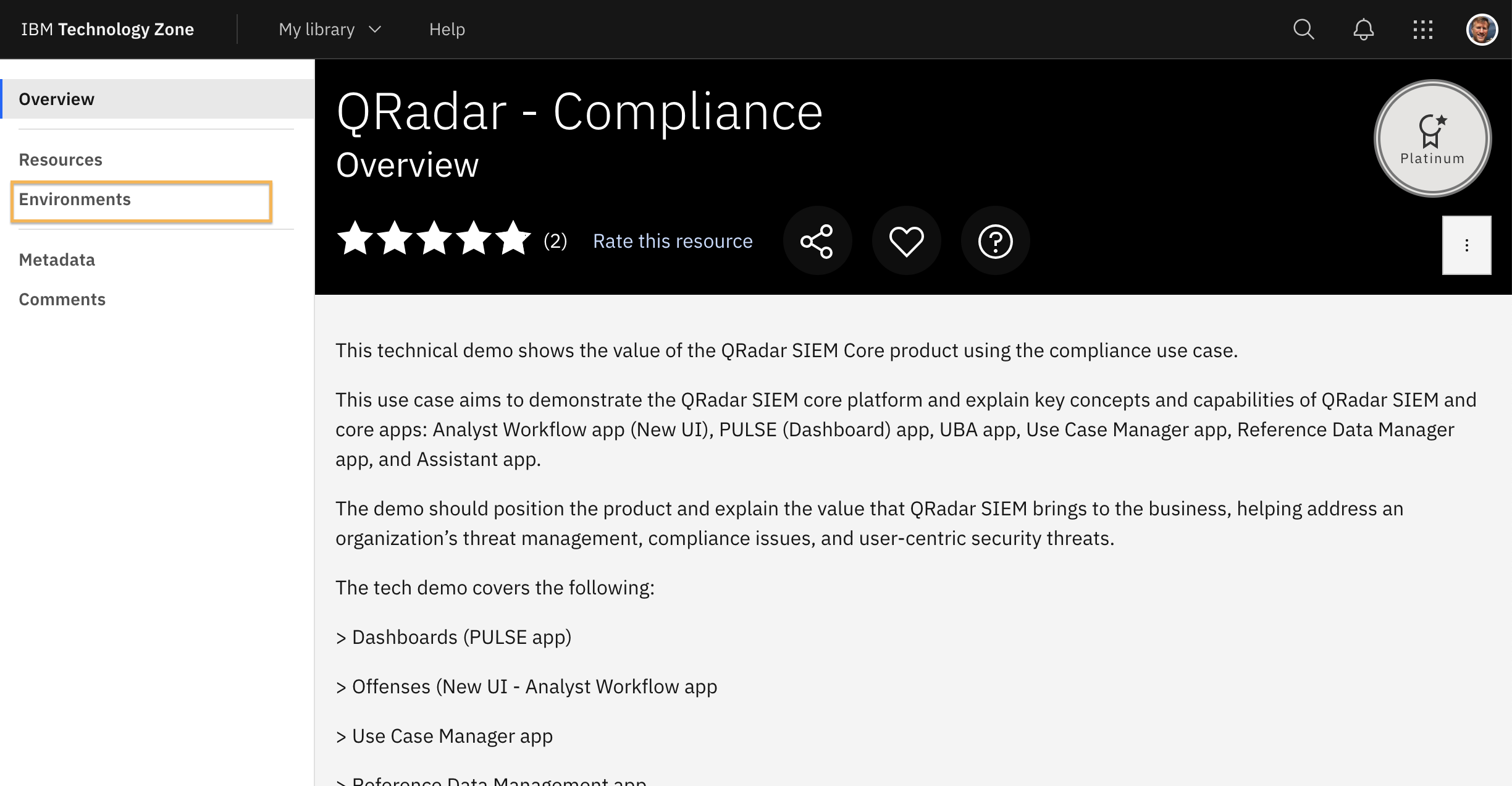Screen dimensions: 1512x786
Task: Open Help in top navigation
Action: pyautogui.click(x=447, y=29)
